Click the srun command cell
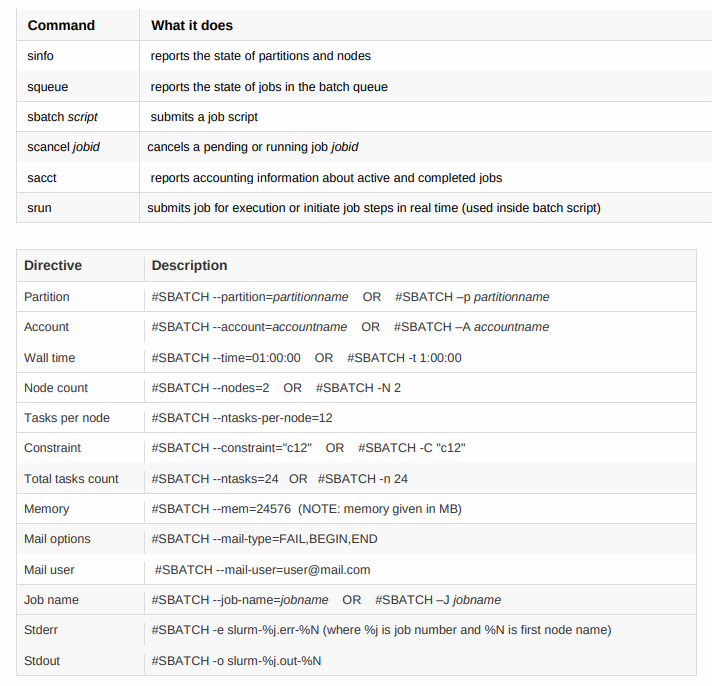Image resolution: width=712 pixels, height=686 pixels. tap(40, 208)
